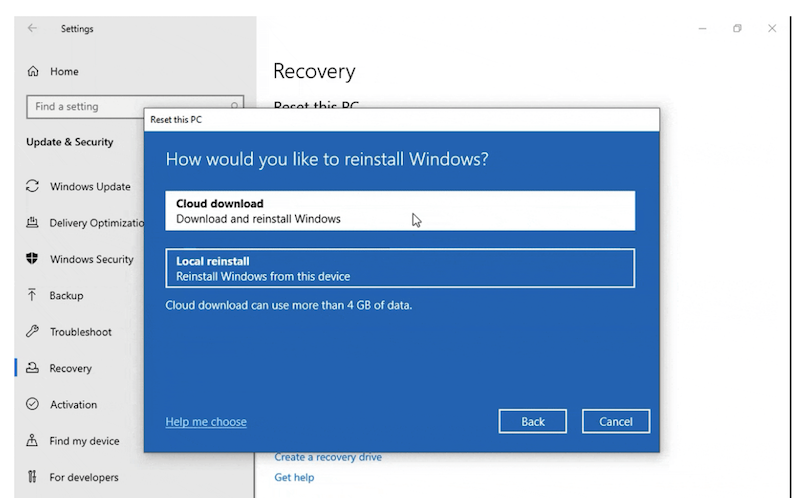Click the Activation checkmark circle icon
This screenshot has width=800, height=498.
tap(32, 404)
